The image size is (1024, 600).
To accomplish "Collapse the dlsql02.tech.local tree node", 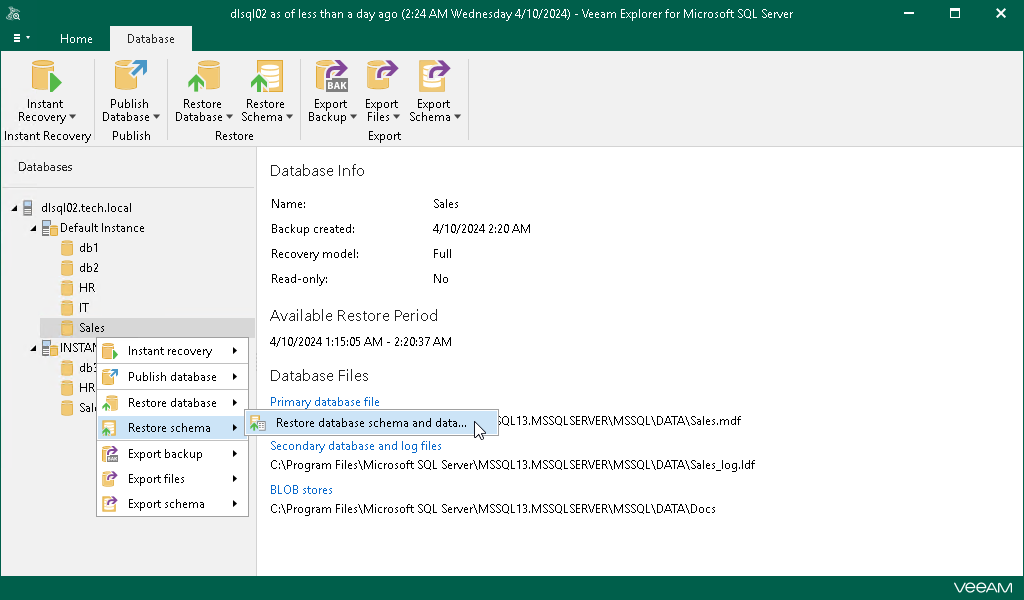I will (x=14, y=208).
